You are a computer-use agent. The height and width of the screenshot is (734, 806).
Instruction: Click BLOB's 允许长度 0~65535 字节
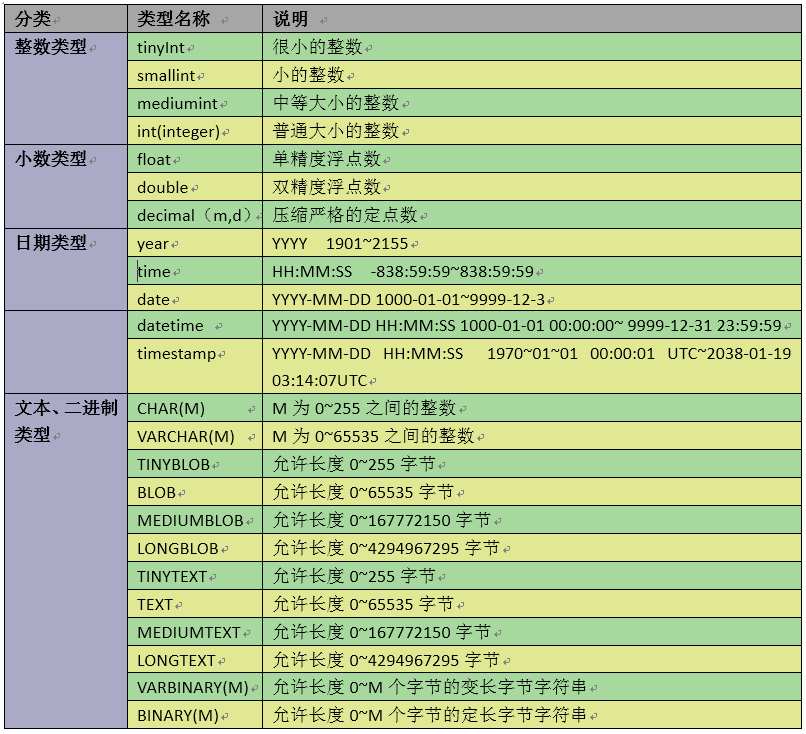tap(363, 492)
